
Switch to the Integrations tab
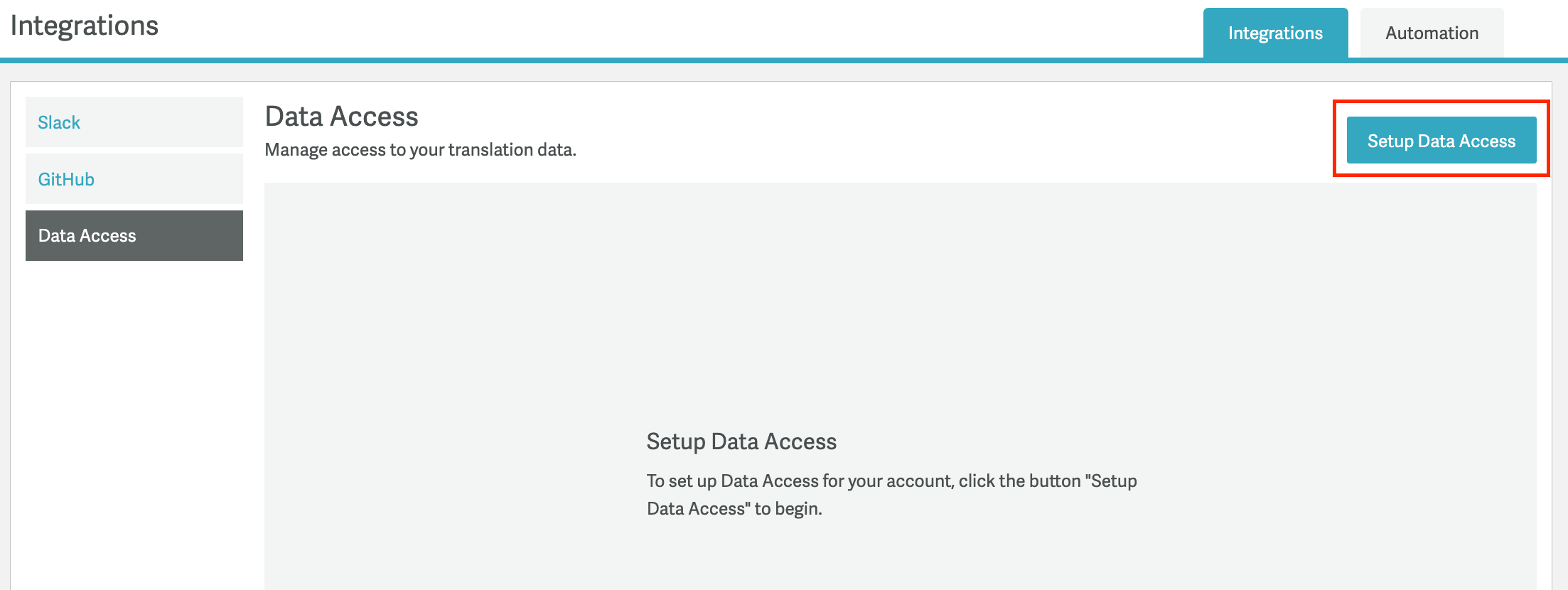pos(1275,33)
